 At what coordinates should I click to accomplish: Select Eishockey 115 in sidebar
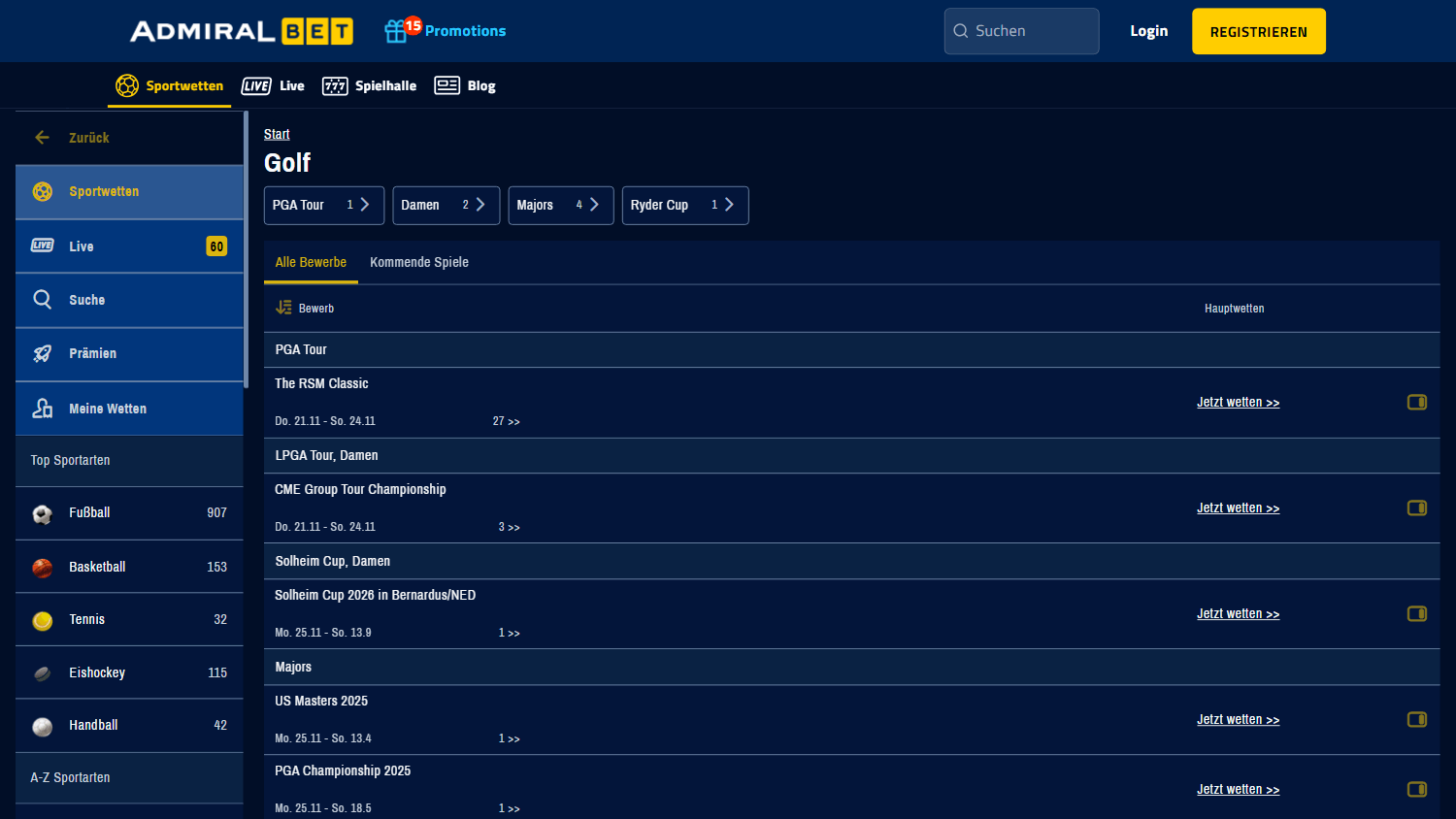[129, 672]
